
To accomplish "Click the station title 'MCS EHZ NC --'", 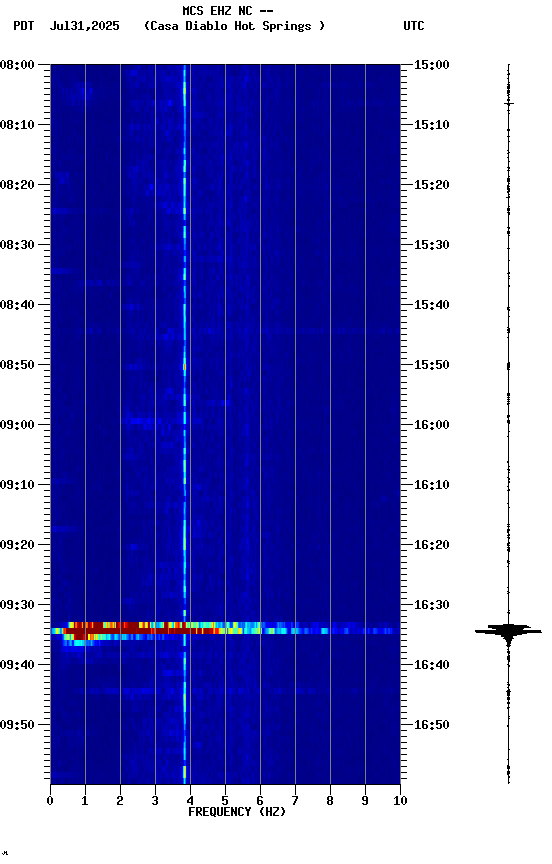I will pos(228,11).
